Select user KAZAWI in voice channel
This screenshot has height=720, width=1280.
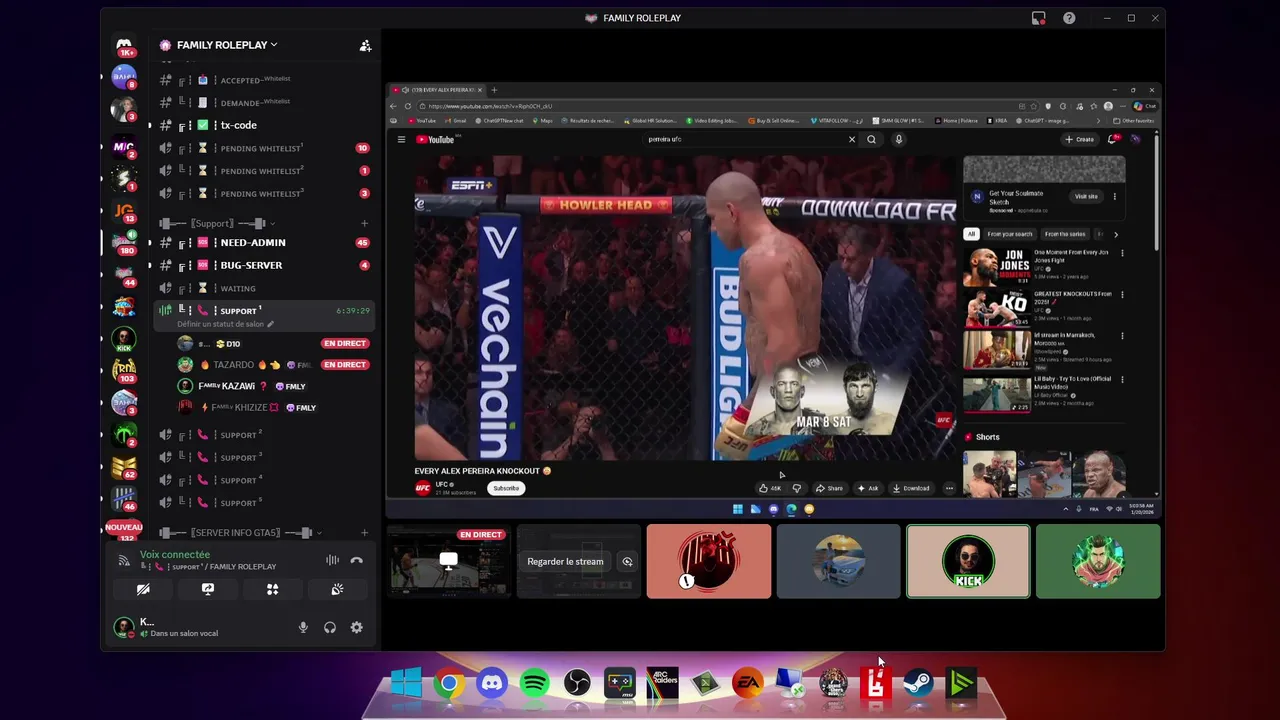[x=273, y=386]
